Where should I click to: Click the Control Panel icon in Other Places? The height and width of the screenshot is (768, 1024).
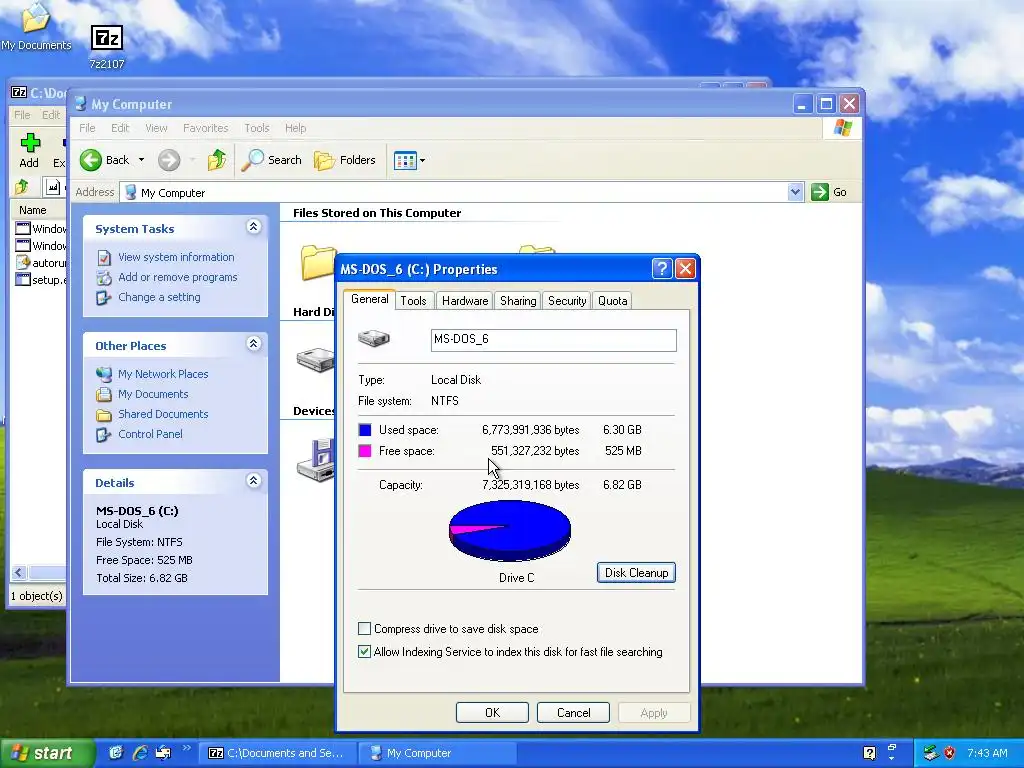pyautogui.click(x=104, y=434)
